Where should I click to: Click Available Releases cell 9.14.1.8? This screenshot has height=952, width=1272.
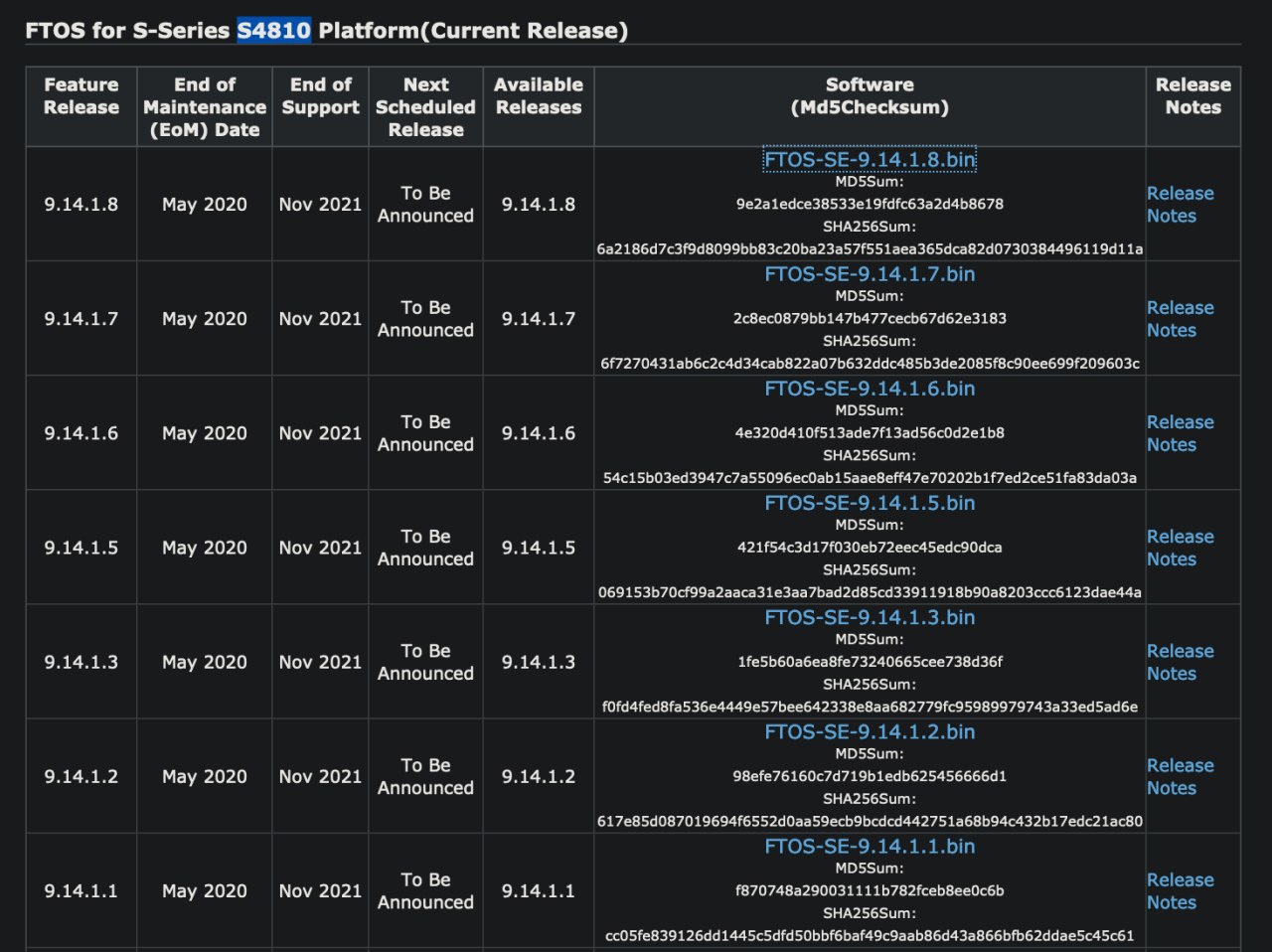(x=539, y=205)
